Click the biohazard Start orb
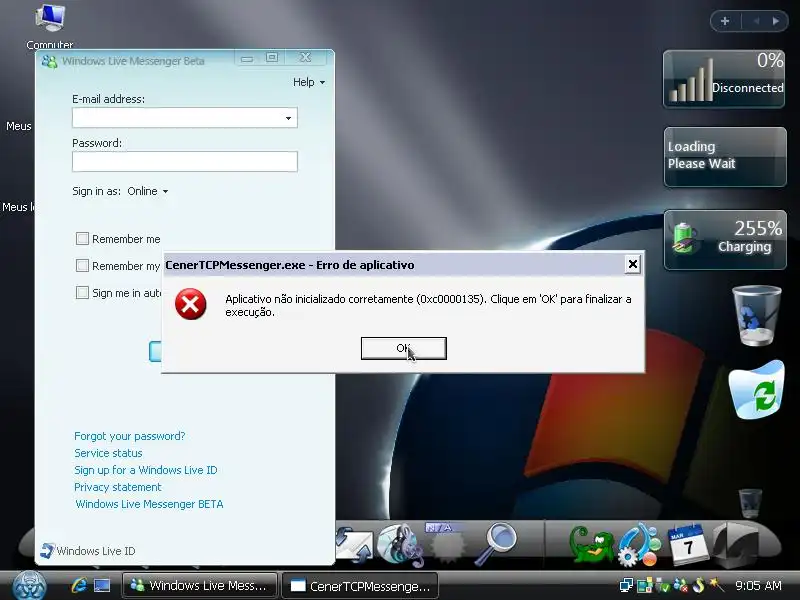The image size is (800, 600). (x=30, y=586)
